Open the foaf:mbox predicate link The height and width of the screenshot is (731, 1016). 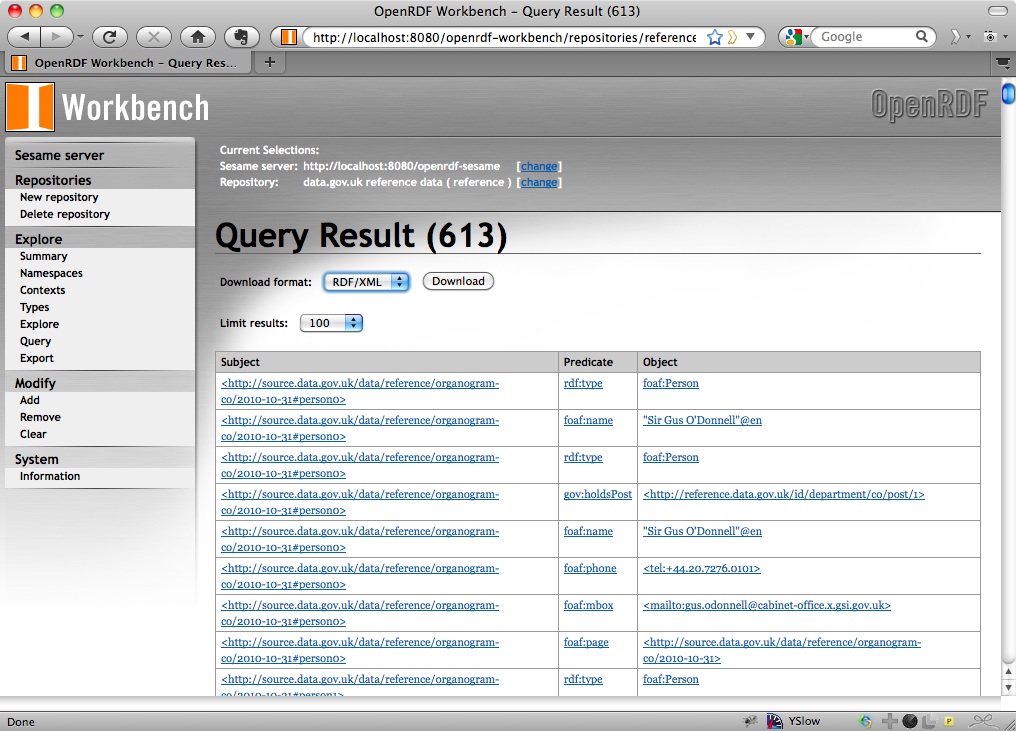588,605
